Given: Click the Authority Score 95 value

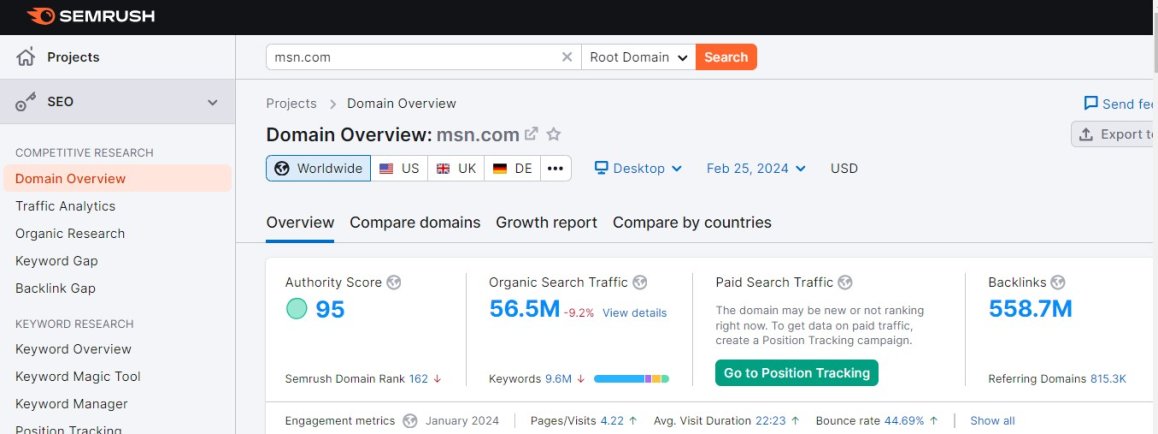Looking at the screenshot, I should pyautogui.click(x=330, y=309).
